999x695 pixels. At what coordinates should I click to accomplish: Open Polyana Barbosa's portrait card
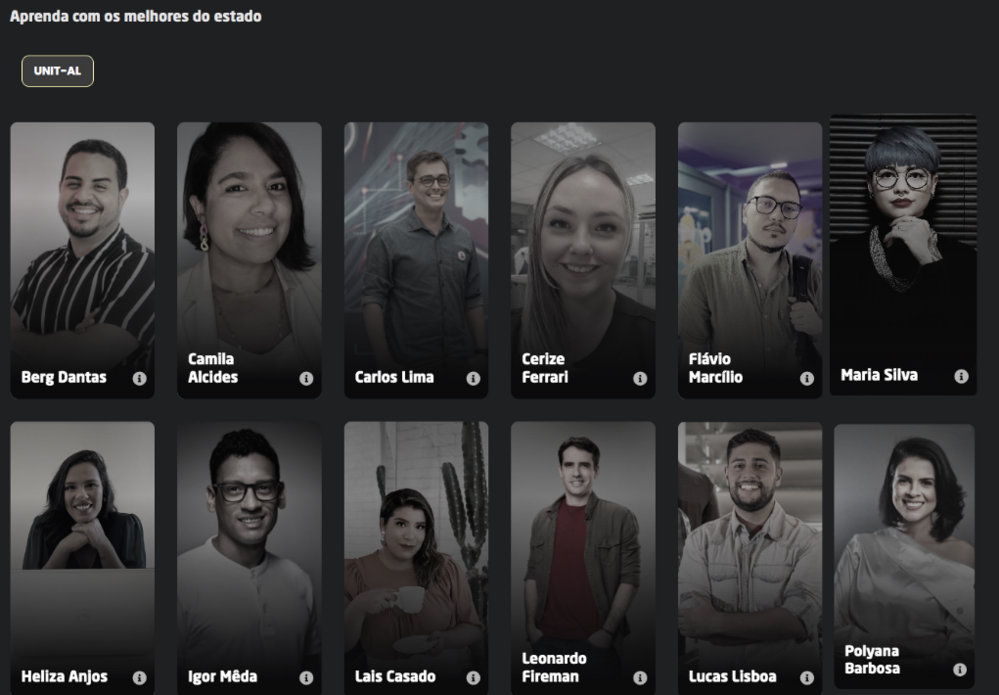point(904,556)
